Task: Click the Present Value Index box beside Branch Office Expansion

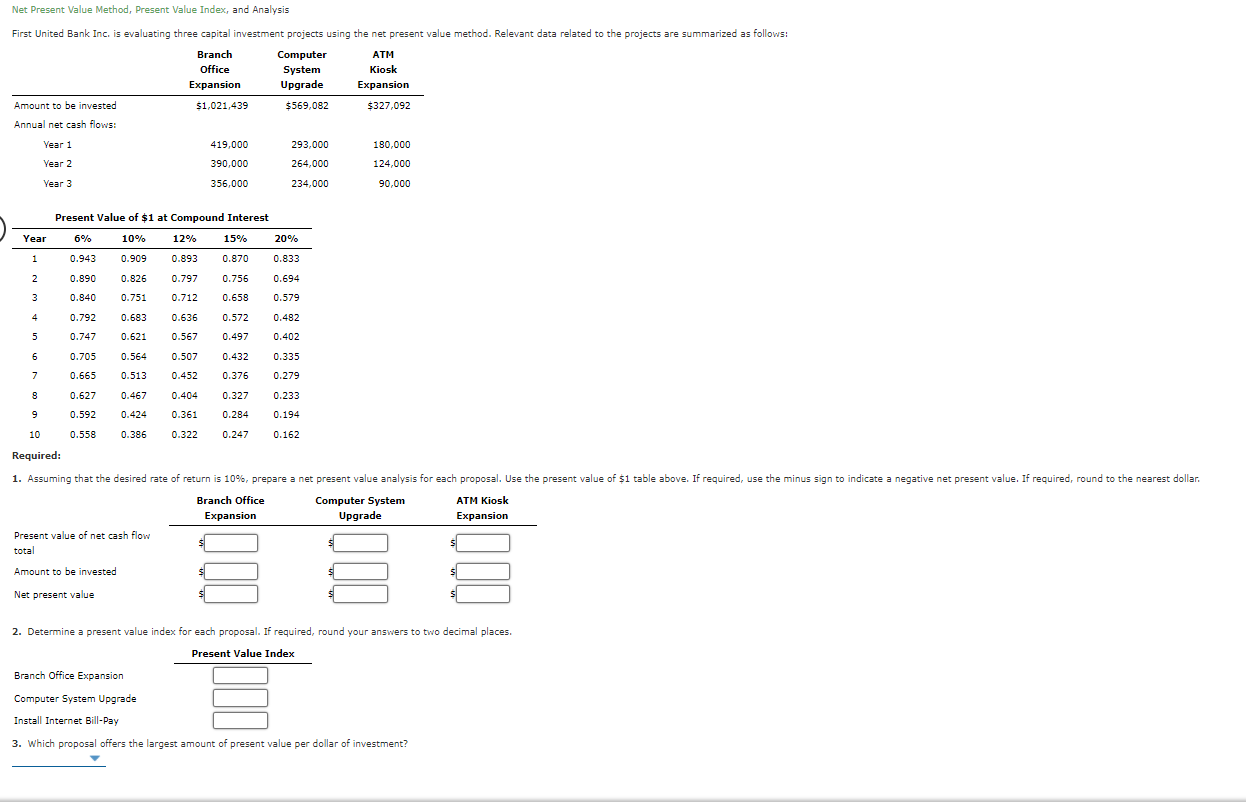Action: 240,675
